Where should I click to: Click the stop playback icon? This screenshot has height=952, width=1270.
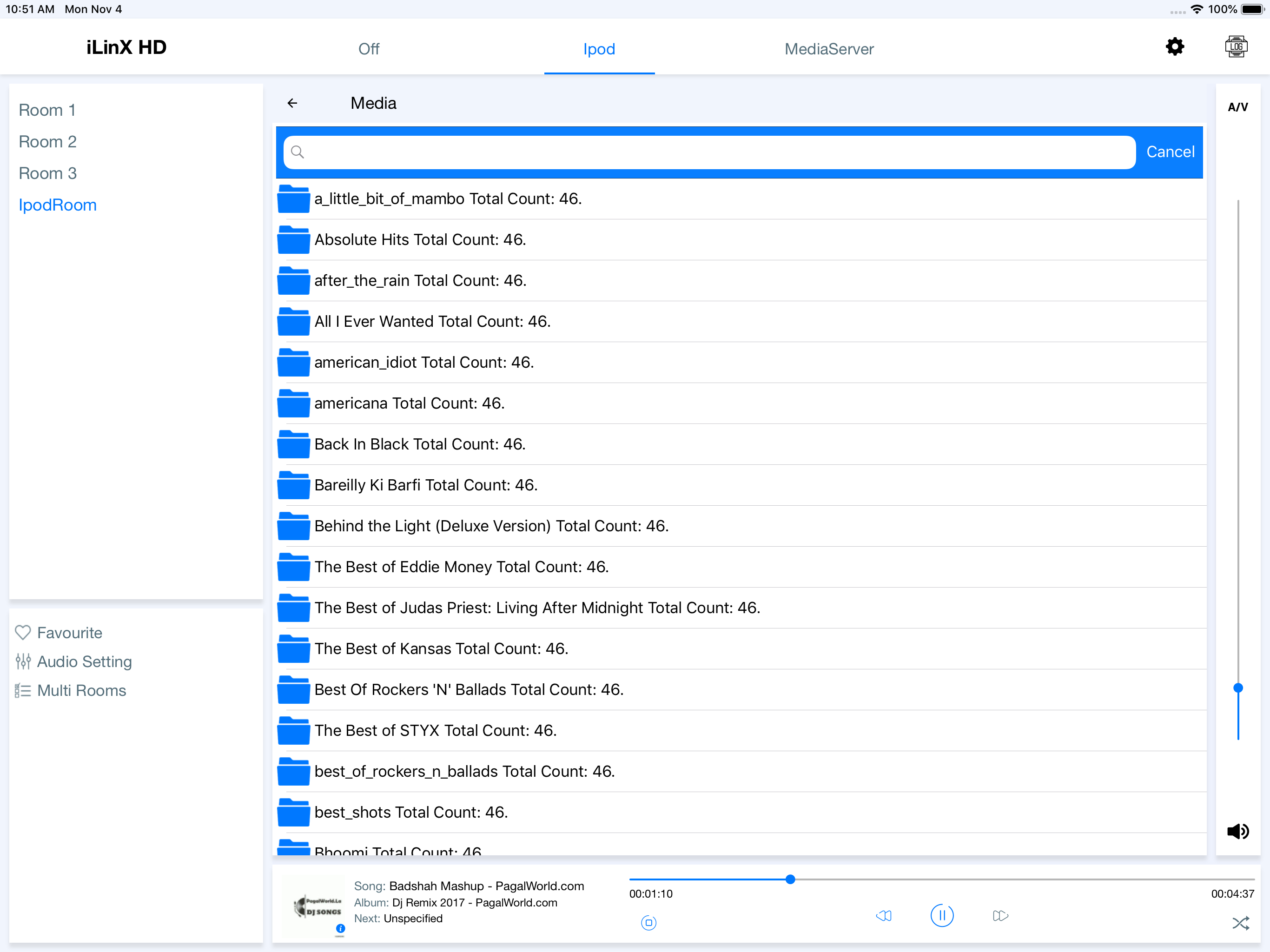click(649, 923)
